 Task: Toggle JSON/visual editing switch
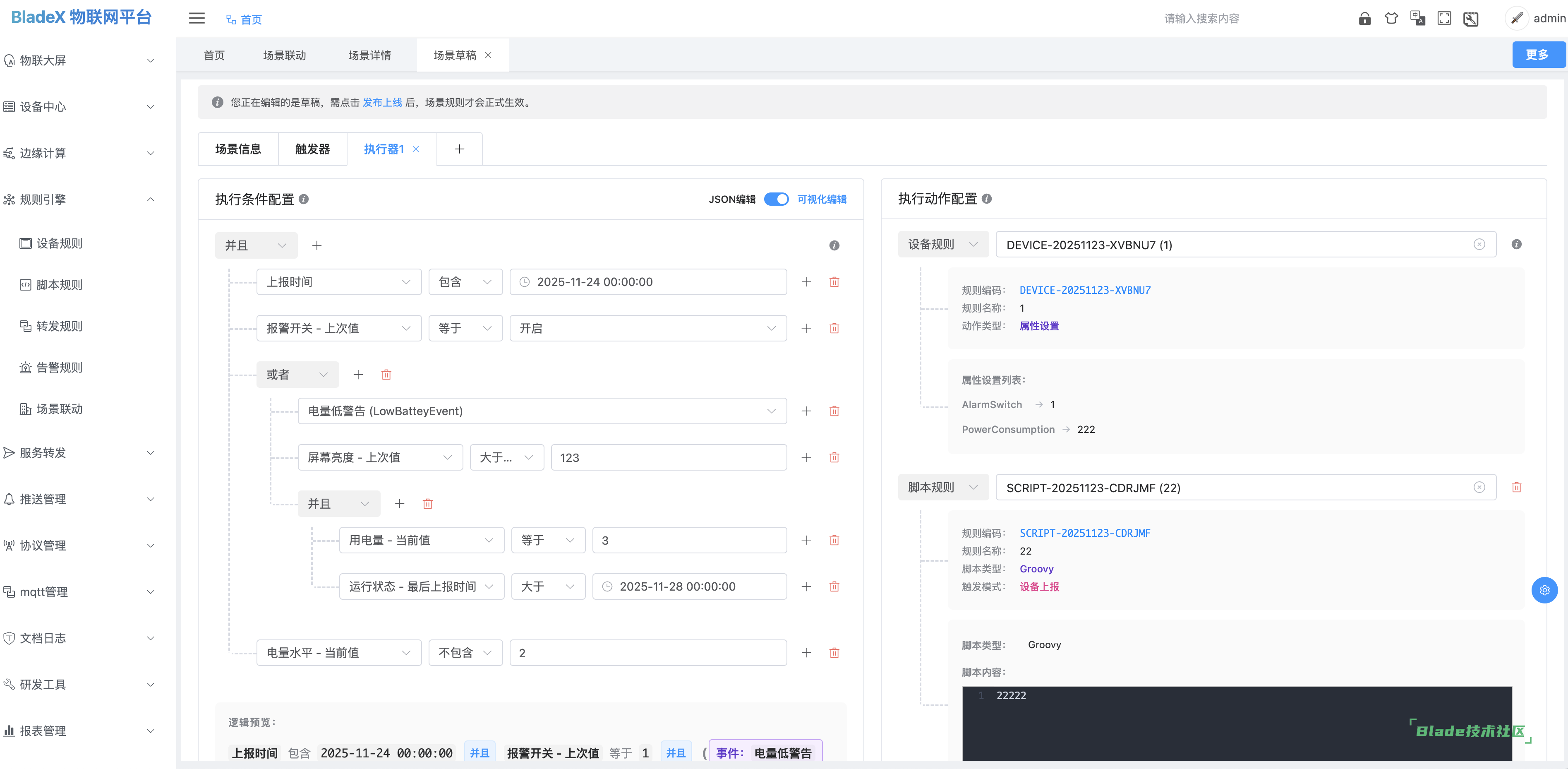(x=776, y=199)
